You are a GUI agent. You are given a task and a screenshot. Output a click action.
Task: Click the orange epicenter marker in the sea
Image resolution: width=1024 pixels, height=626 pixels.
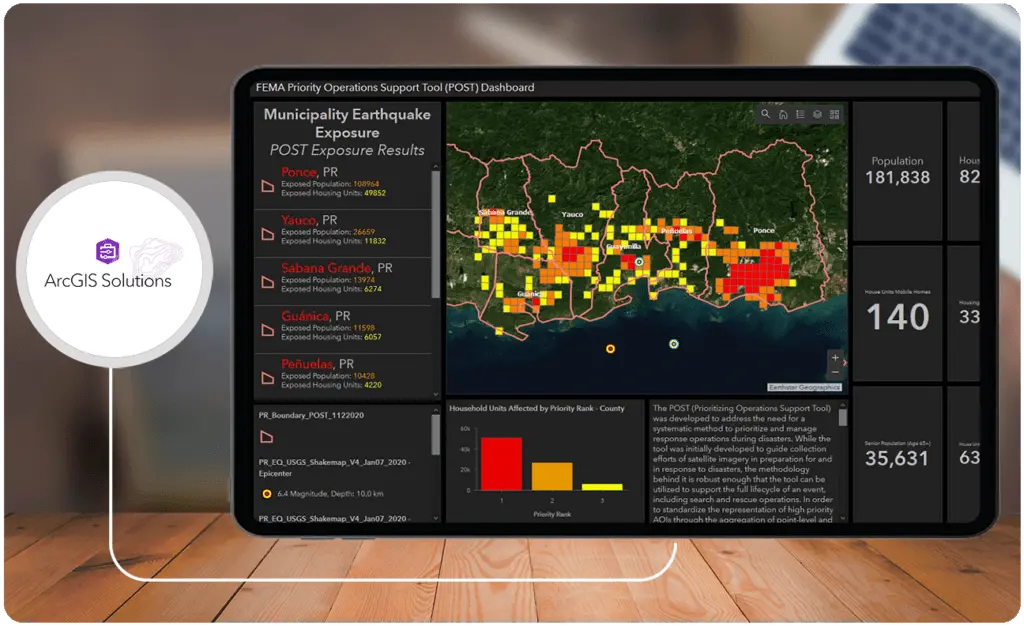[610, 349]
